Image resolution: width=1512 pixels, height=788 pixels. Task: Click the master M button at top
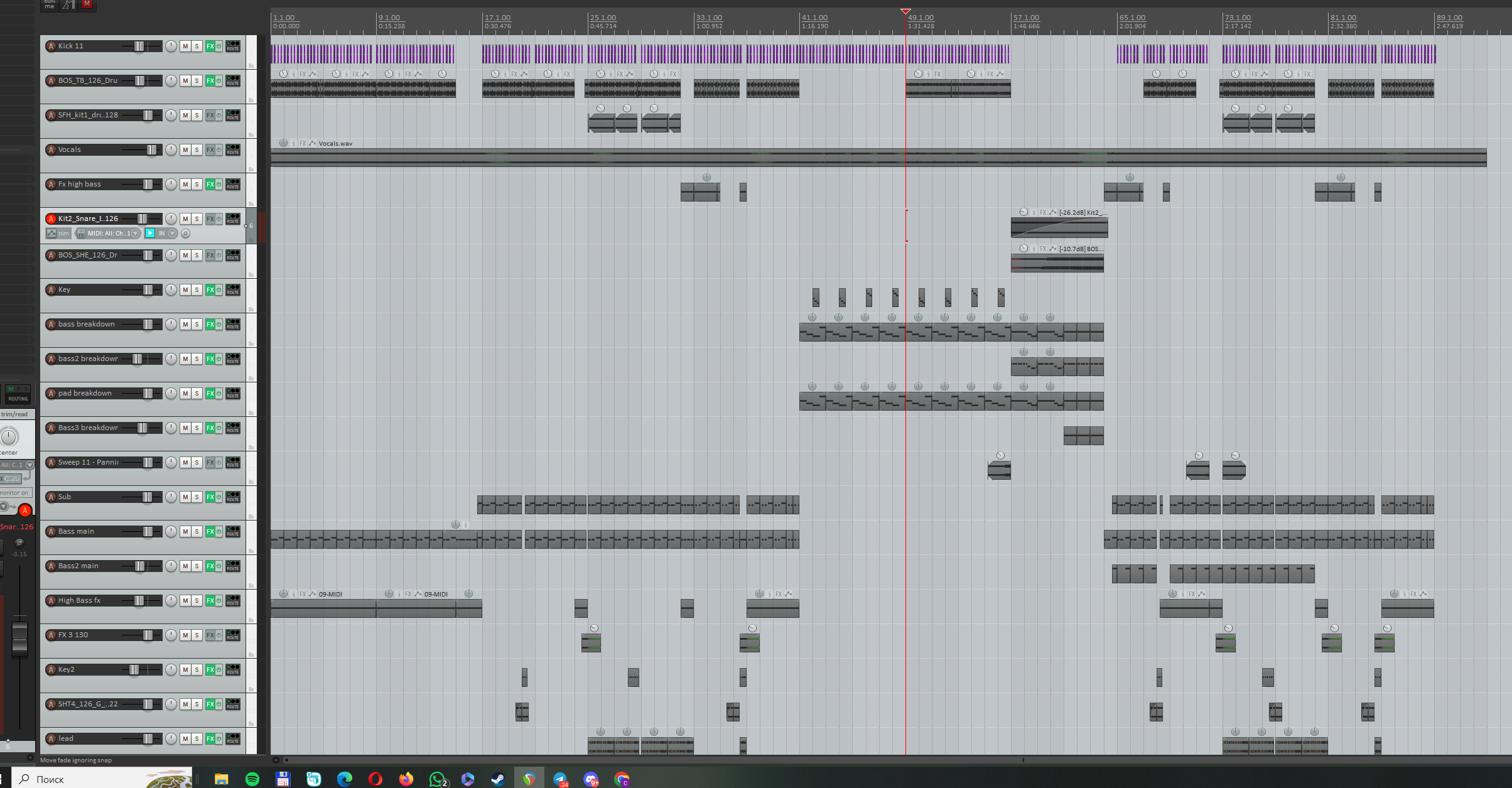coord(87,4)
